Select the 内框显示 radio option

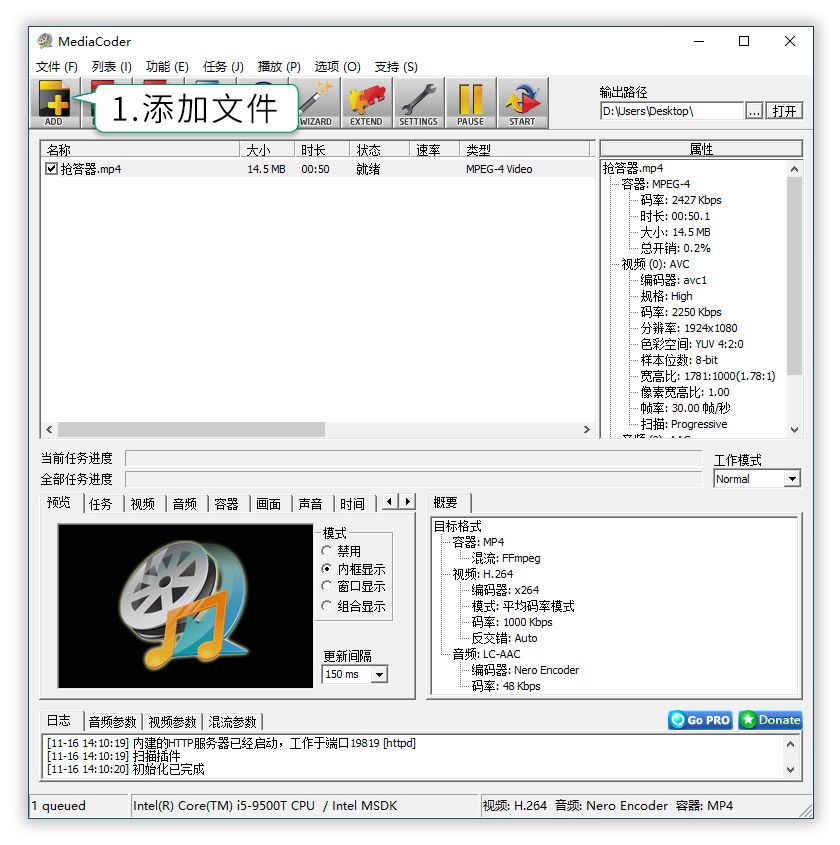tap(326, 569)
